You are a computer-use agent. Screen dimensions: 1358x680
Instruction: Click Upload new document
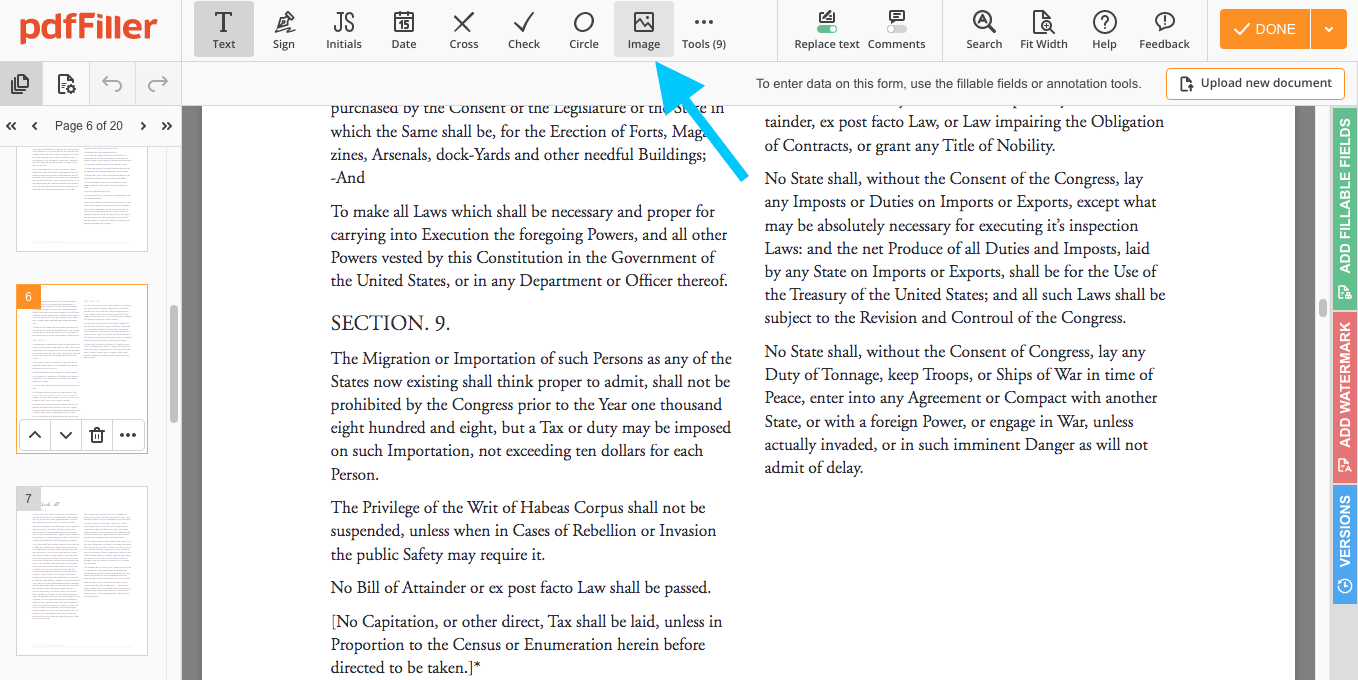pos(1255,83)
